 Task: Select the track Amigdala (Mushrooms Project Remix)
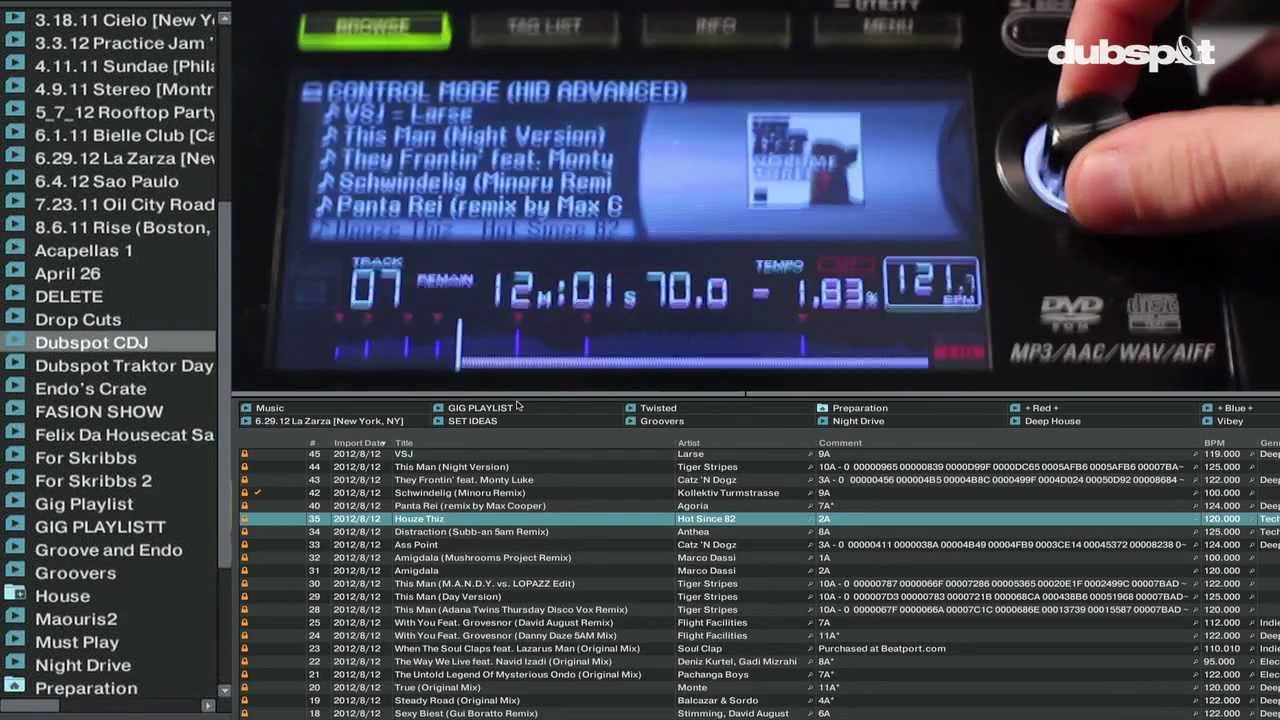pos(483,558)
